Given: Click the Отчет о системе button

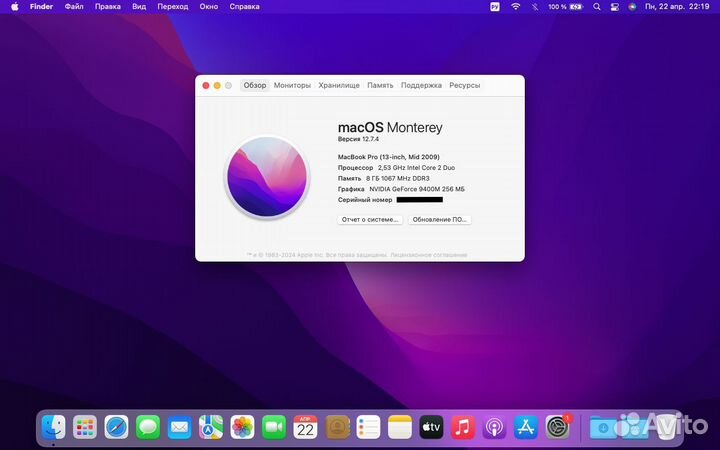Looking at the screenshot, I should coord(370,220).
